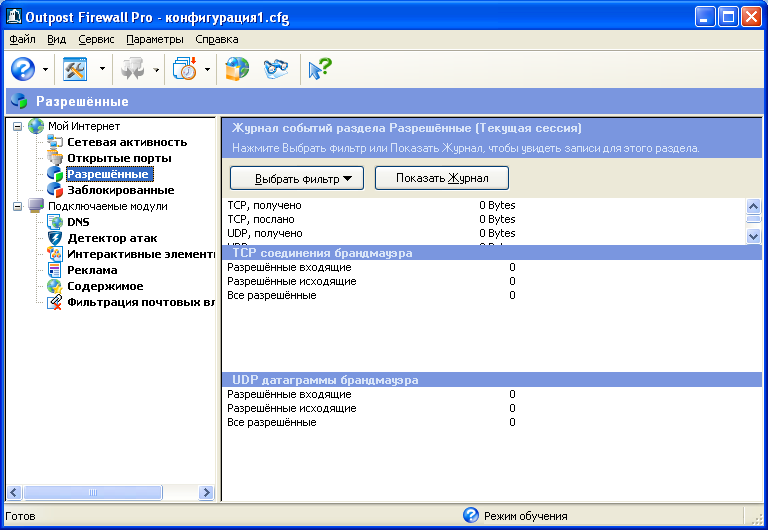Select Разрешённые tree item
Image resolution: width=768 pixels, height=530 pixels.
pos(108,174)
